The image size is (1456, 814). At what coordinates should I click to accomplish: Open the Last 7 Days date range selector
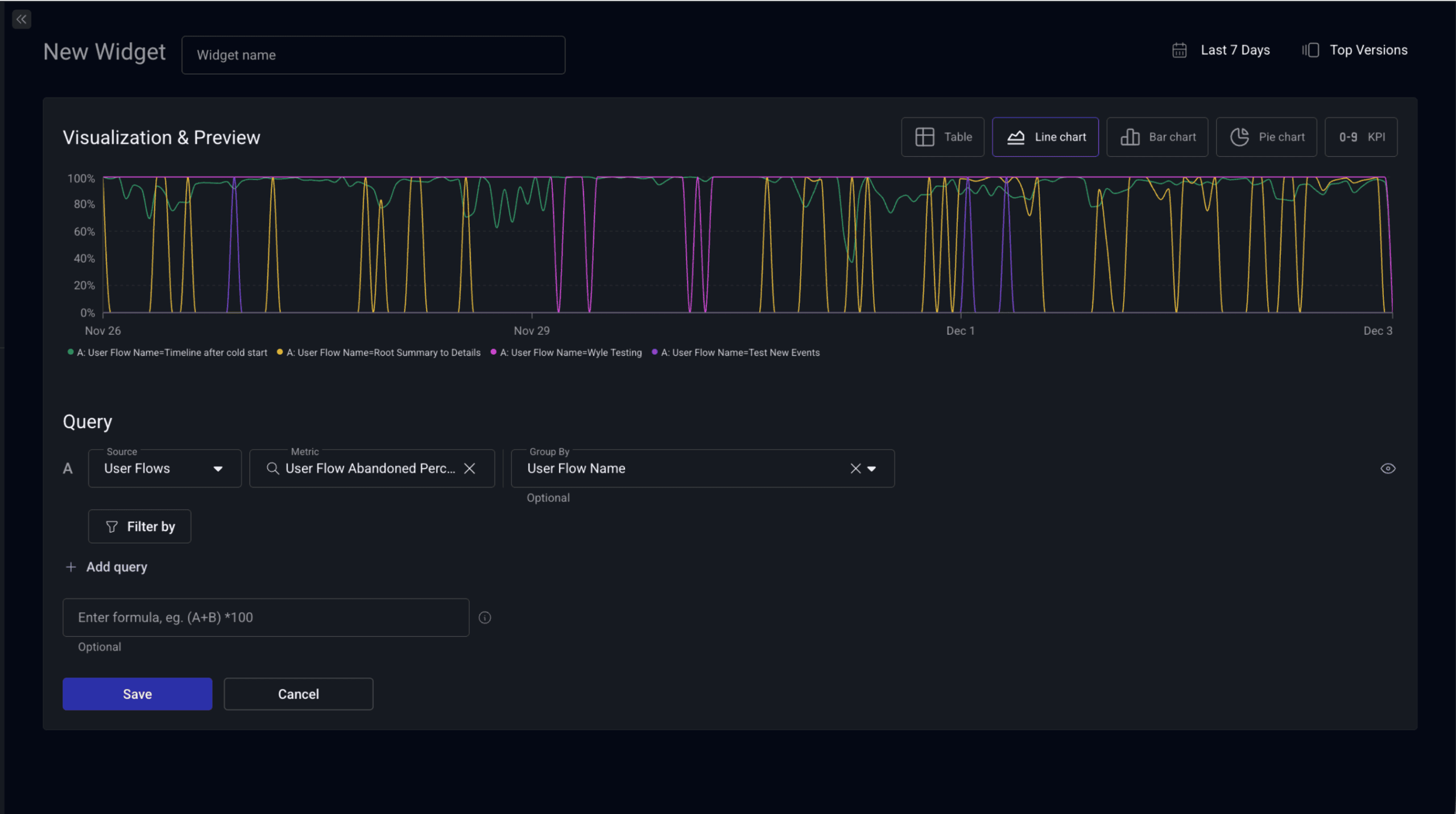point(1235,50)
